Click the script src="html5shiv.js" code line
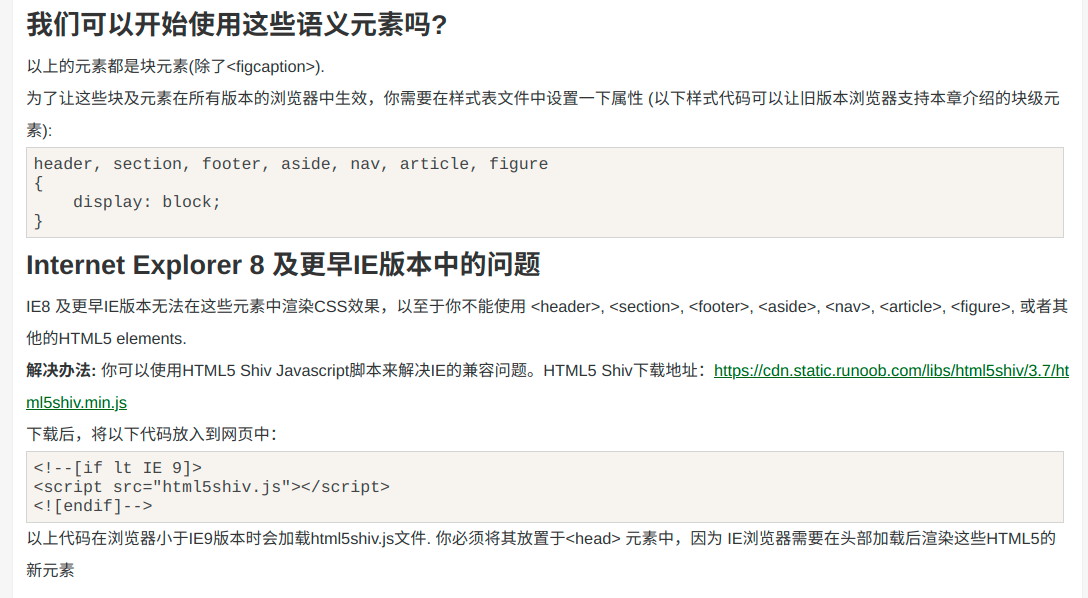 [212, 486]
